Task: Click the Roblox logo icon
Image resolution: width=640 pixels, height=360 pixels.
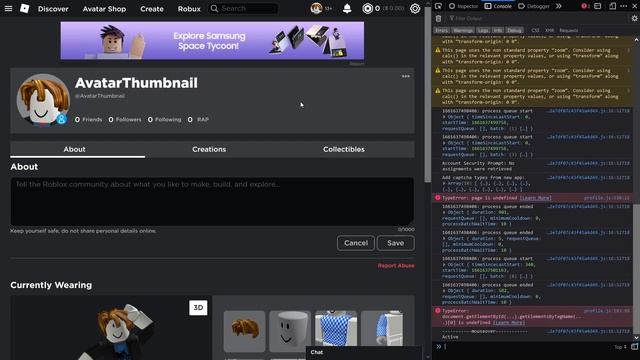Action: point(24,8)
